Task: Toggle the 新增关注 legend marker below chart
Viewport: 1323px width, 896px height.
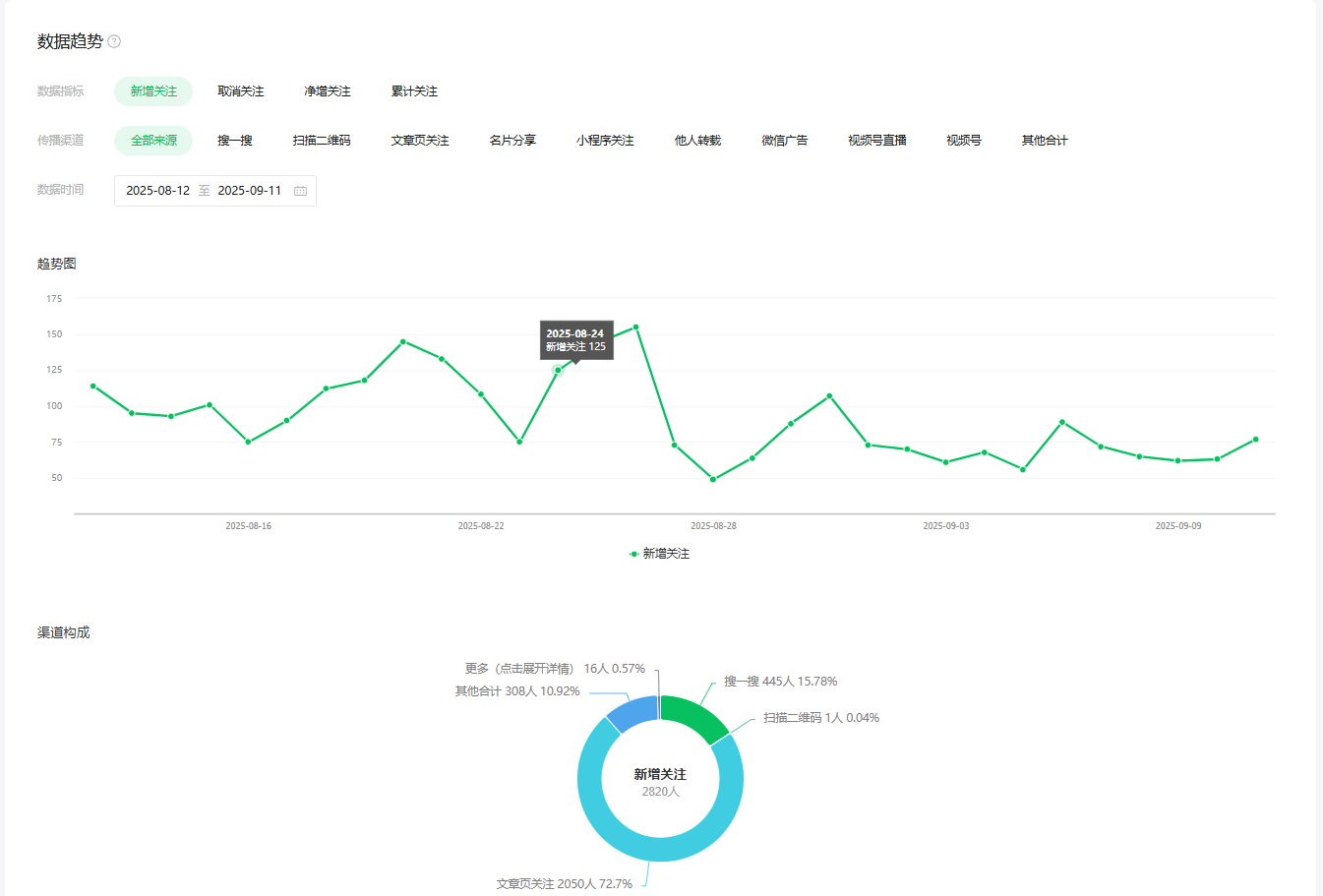Action: (x=634, y=554)
